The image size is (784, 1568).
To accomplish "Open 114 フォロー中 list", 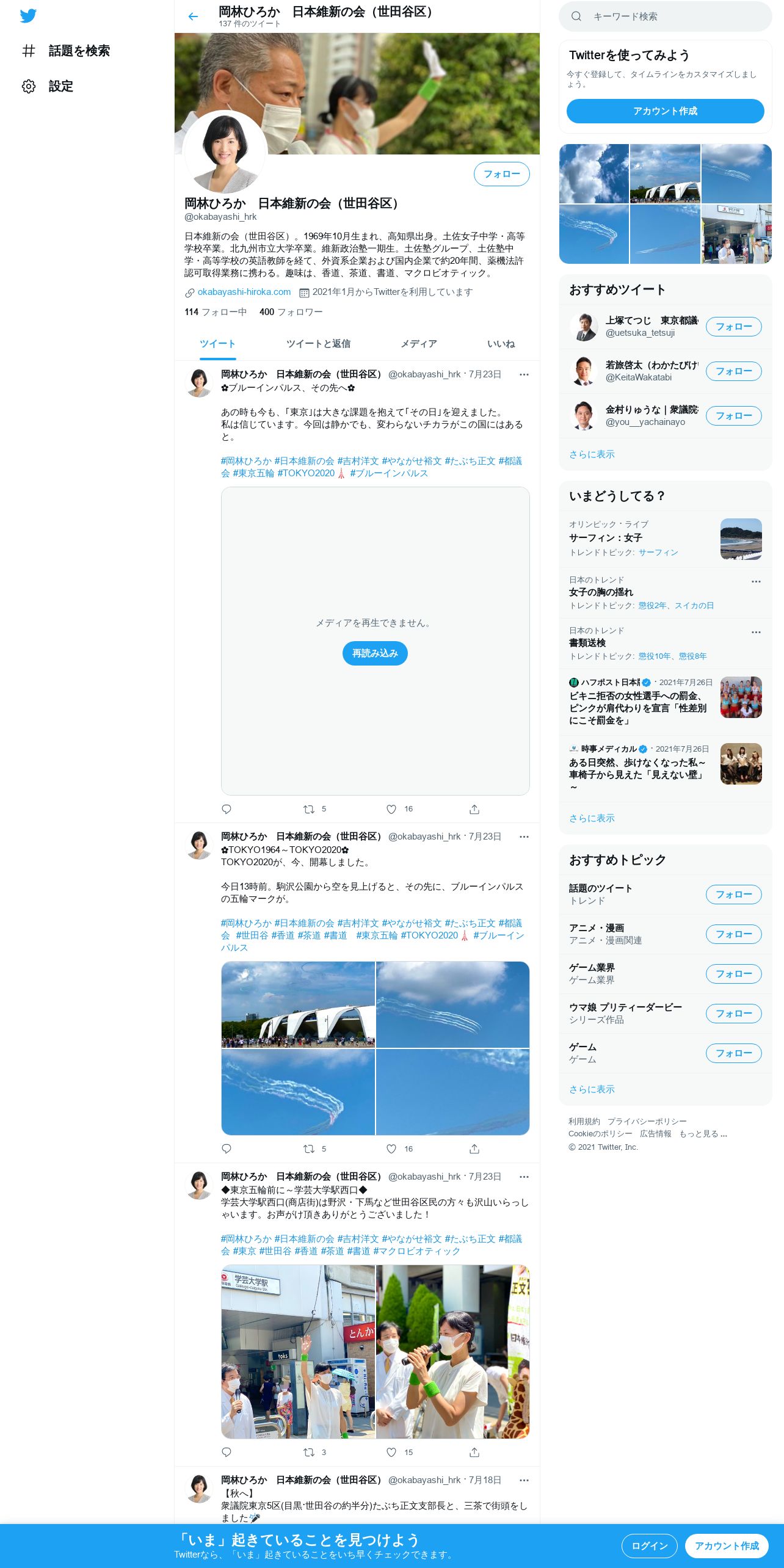I will point(216,312).
